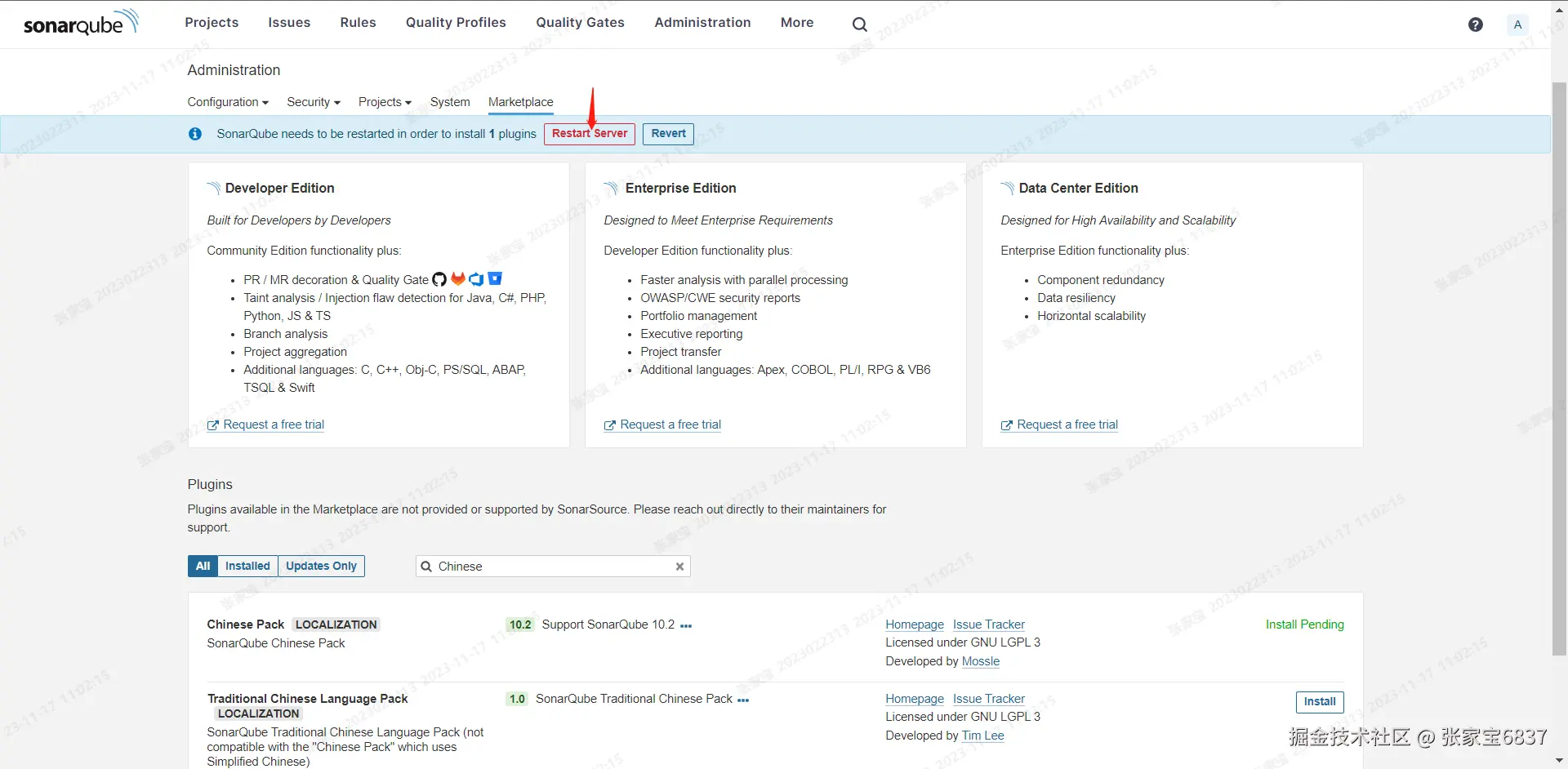Image resolution: width=1568 pixels, height=769 pixels.
Task: Click the Install Pending status text
Action: [1304, 625]
